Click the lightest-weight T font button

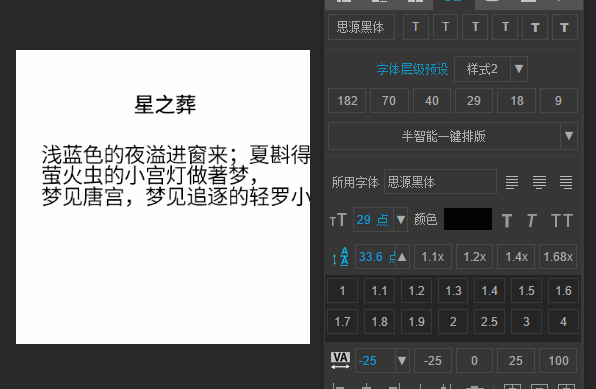[x=415, y=27]
